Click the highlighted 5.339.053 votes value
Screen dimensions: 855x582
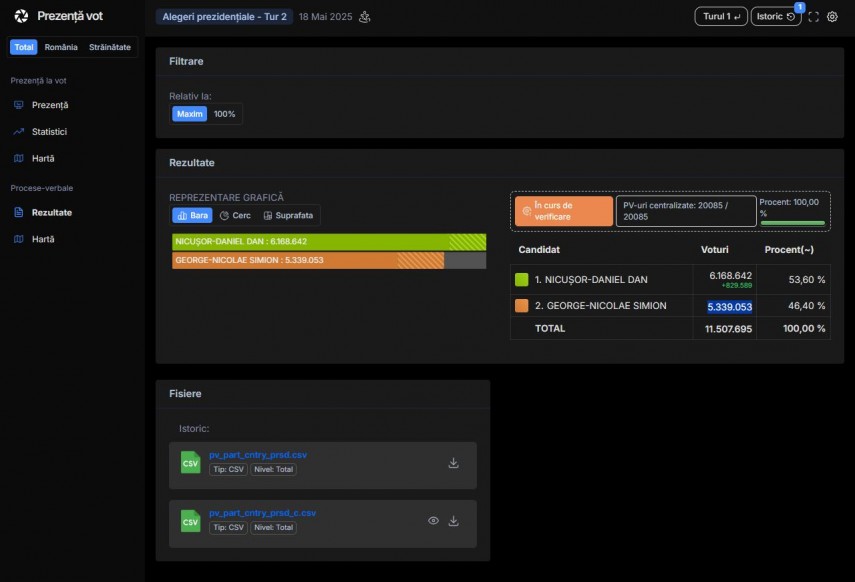[730, 307]
